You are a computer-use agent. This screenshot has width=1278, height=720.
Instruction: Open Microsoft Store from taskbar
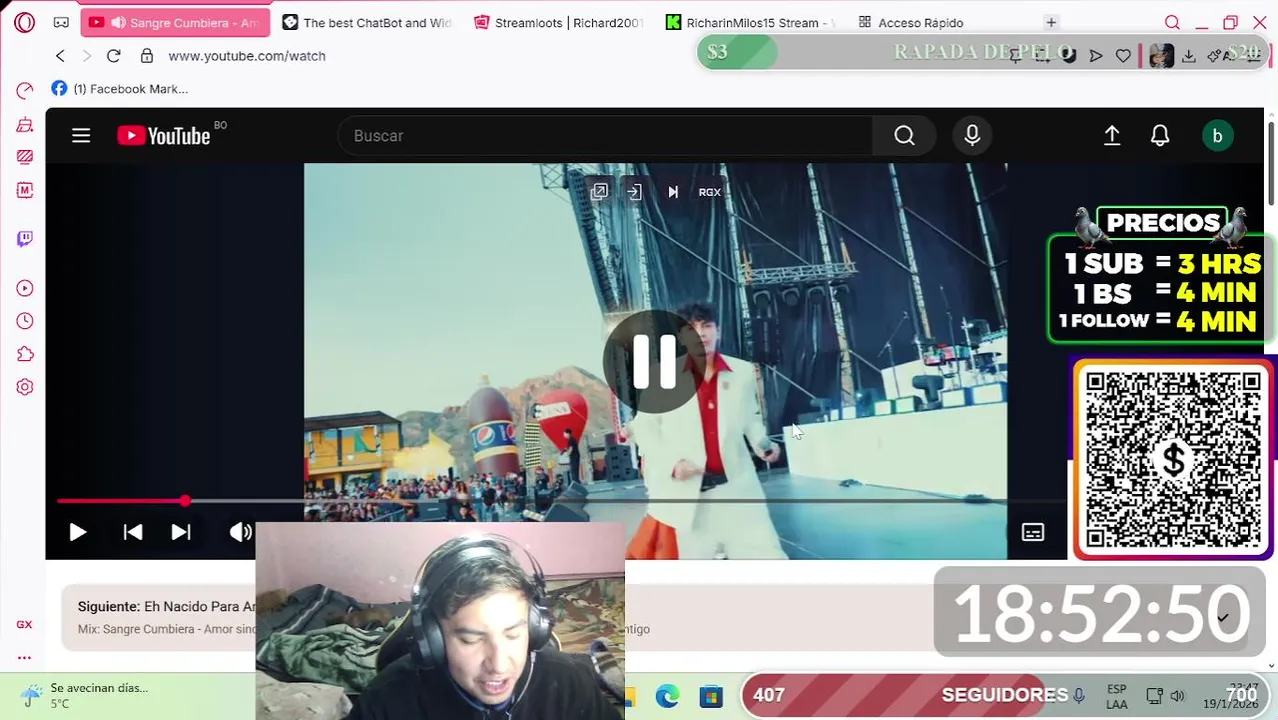[x=710, y=696]
